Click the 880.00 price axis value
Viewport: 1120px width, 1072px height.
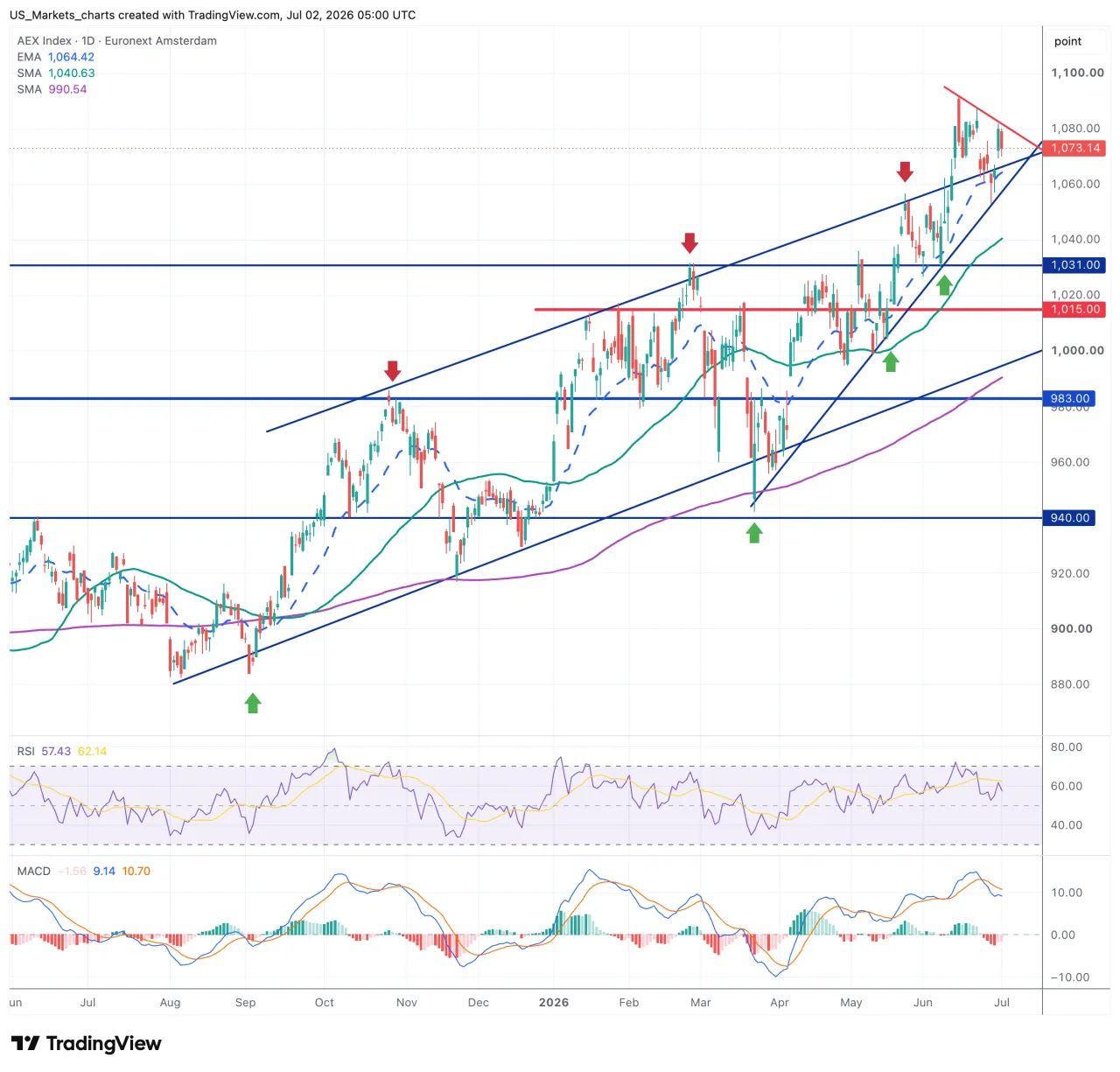1069,684
